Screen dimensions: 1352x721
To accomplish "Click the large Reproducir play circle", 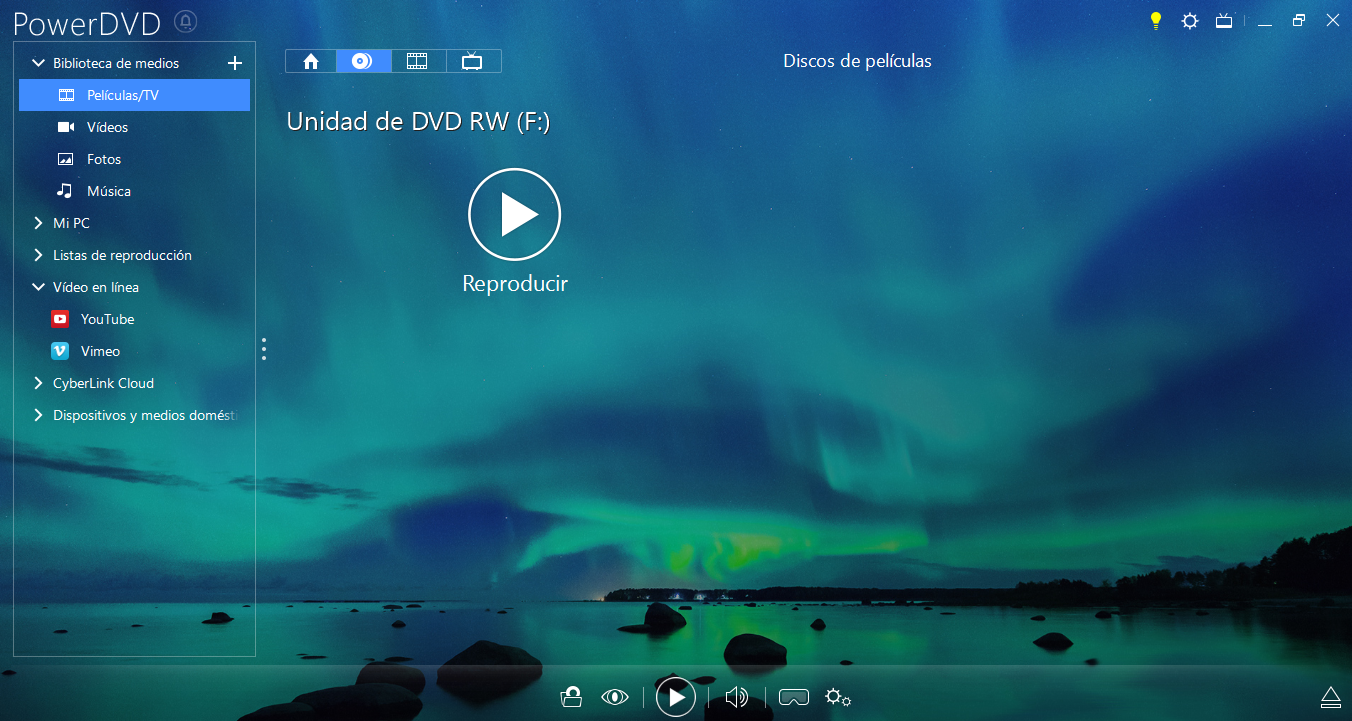I will pos(515,214).
